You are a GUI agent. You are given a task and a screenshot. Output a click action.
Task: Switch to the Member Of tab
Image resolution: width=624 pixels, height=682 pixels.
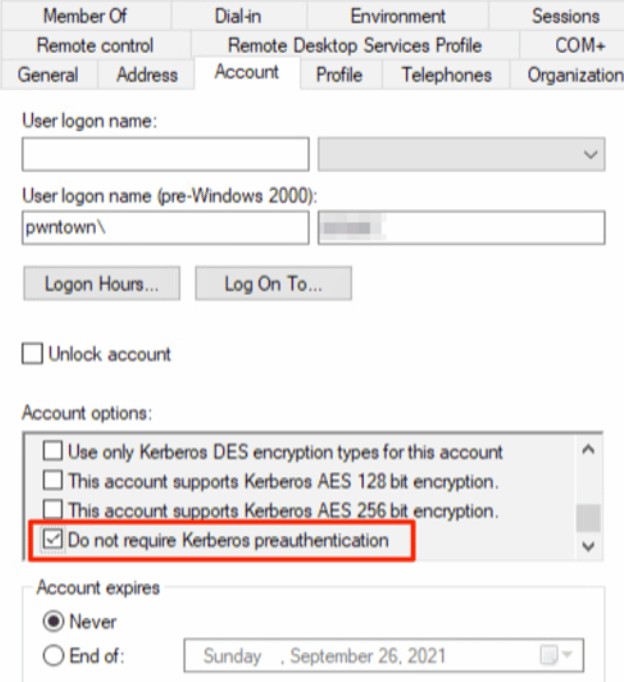point(85,16)
